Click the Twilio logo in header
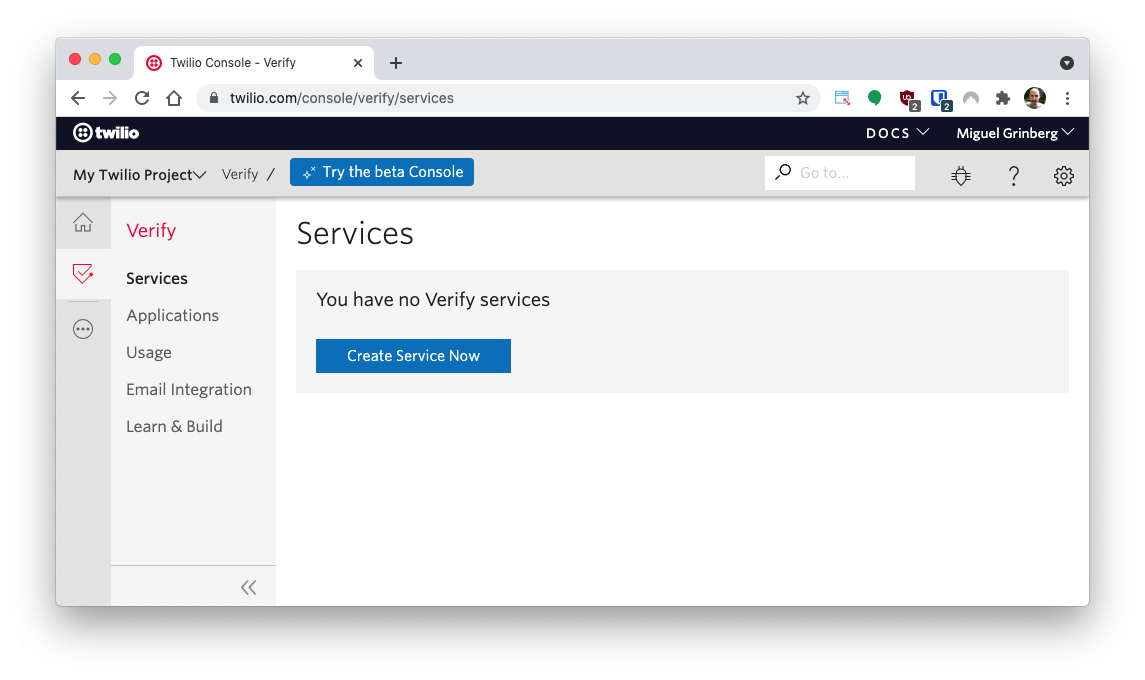 tap(106, 133)
